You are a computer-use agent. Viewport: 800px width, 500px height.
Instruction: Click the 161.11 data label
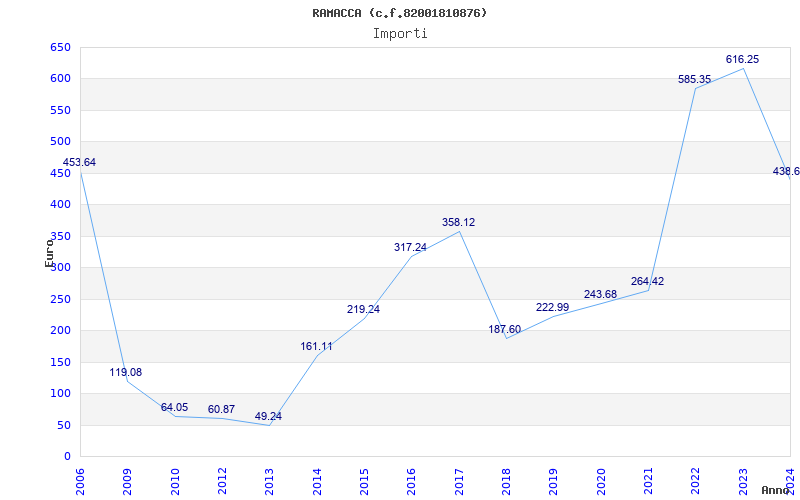316,347
